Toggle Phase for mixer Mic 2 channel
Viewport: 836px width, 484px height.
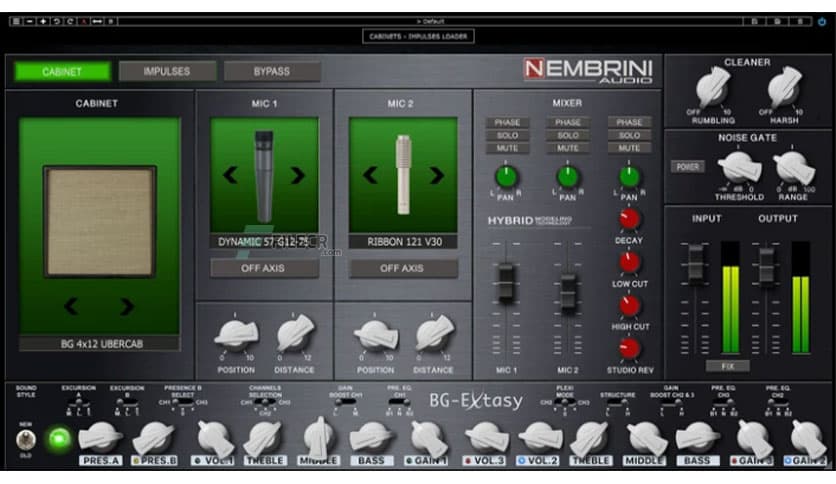(568, 123)
